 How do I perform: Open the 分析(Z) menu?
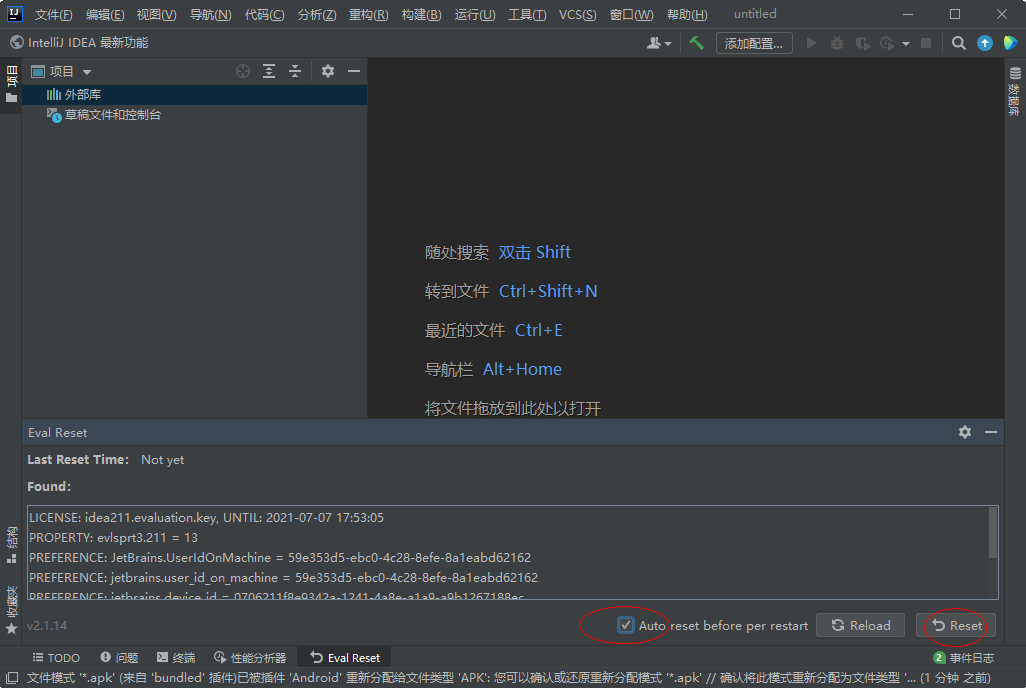pyautogui.click(x=317, y=14)
